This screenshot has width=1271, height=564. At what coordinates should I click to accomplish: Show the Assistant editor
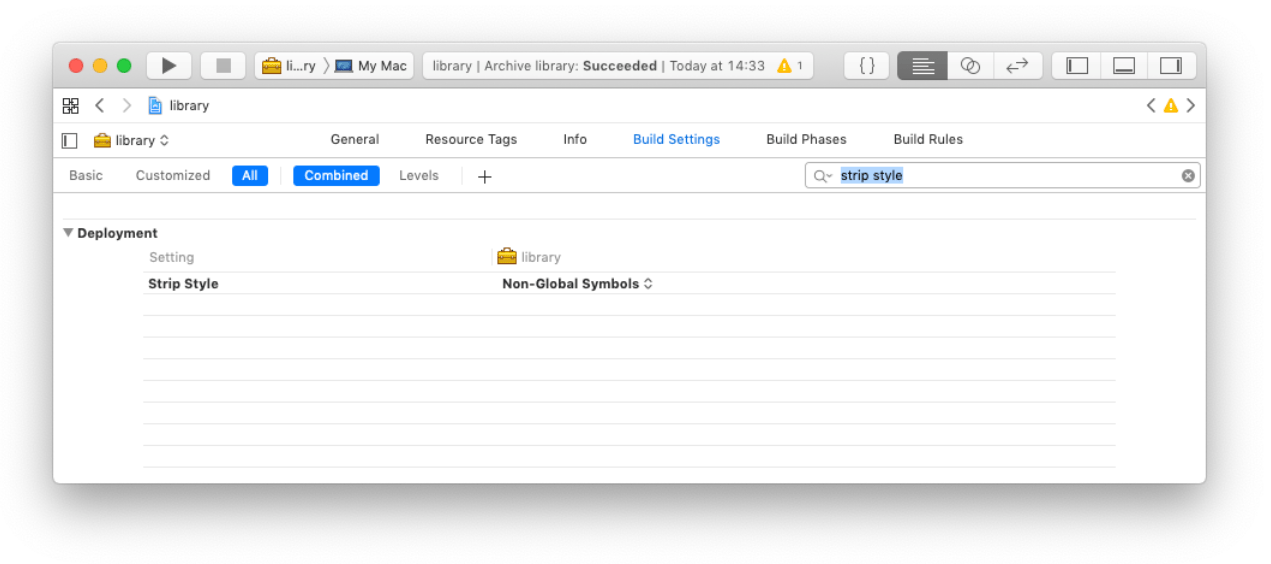pyautogui.click(x=970, y=66)
